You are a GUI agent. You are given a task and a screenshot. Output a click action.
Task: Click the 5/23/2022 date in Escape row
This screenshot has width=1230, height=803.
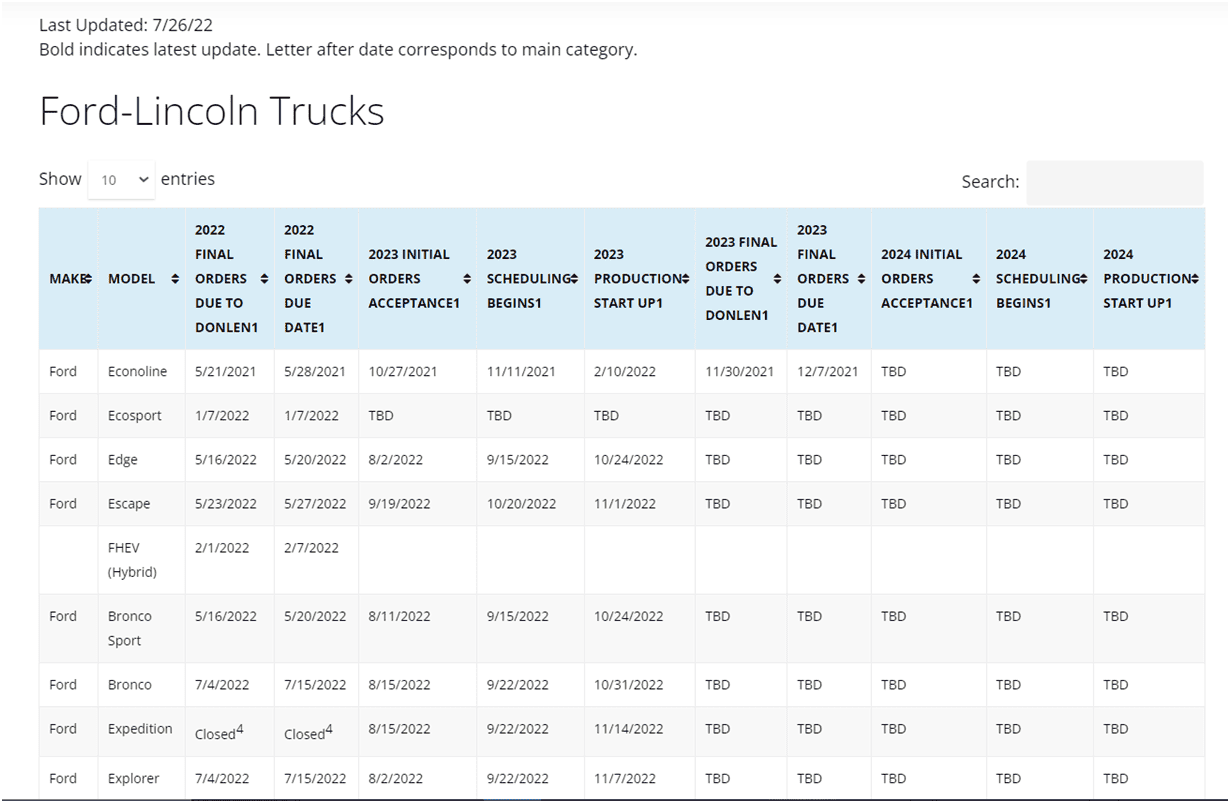pos(226,504)
